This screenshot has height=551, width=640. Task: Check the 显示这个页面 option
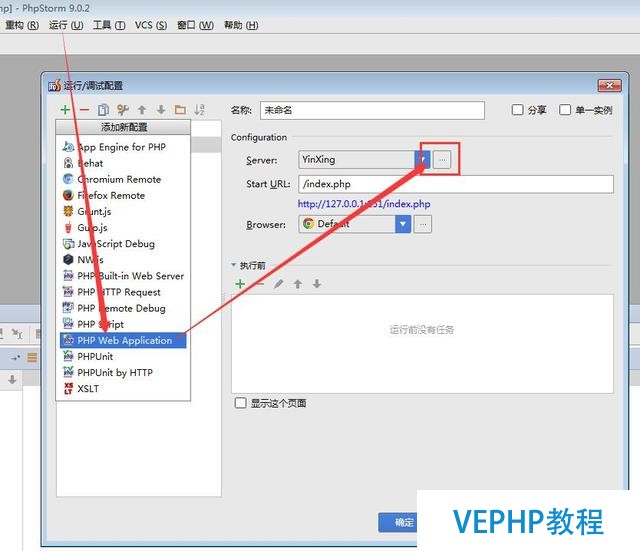pyautogui.click(x=240, y=403)
